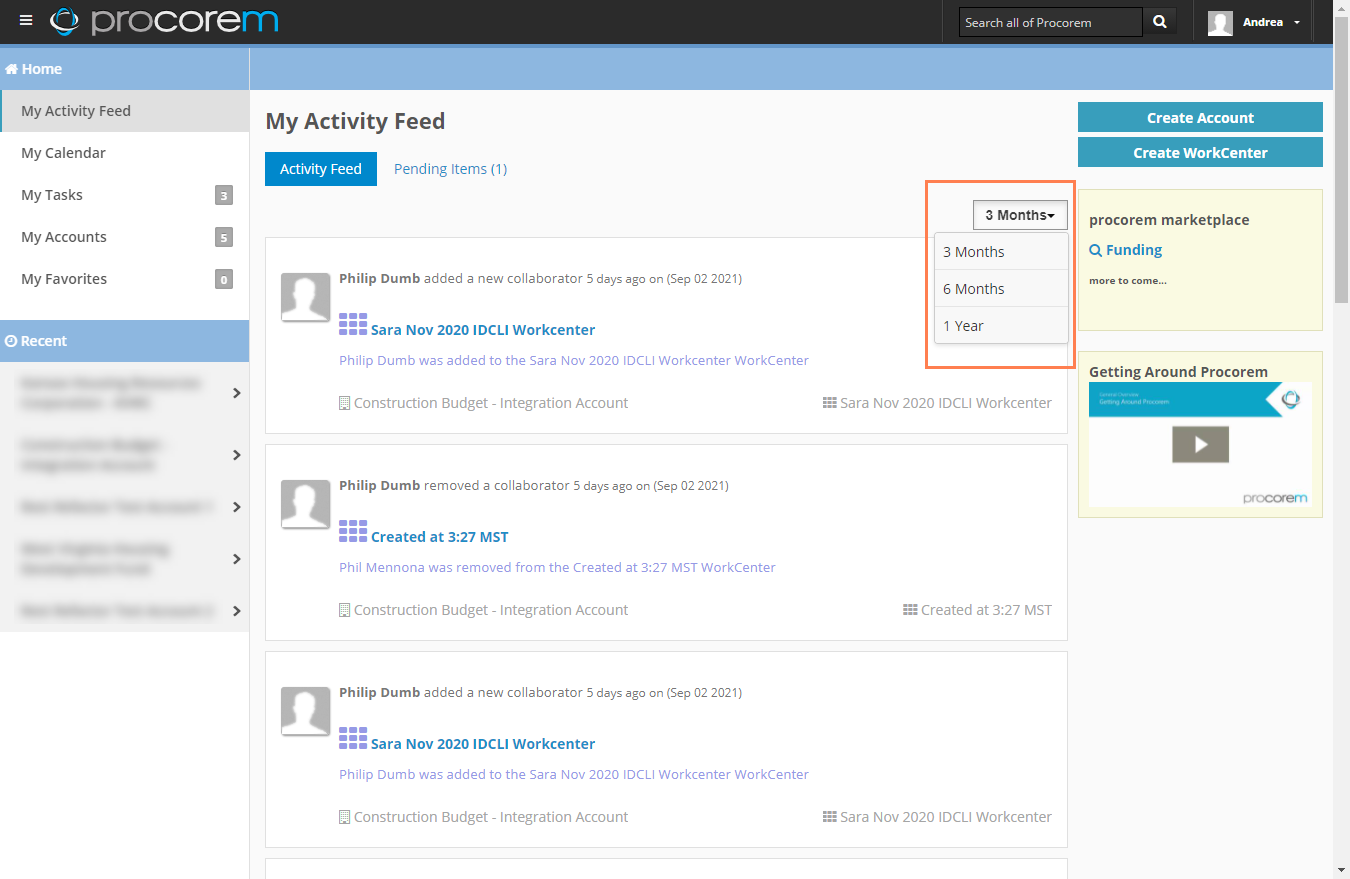Expand the last blurred entry under Recent
Image resolution: width=1350 pixels, height=879 pixels.
pos(237,611)
